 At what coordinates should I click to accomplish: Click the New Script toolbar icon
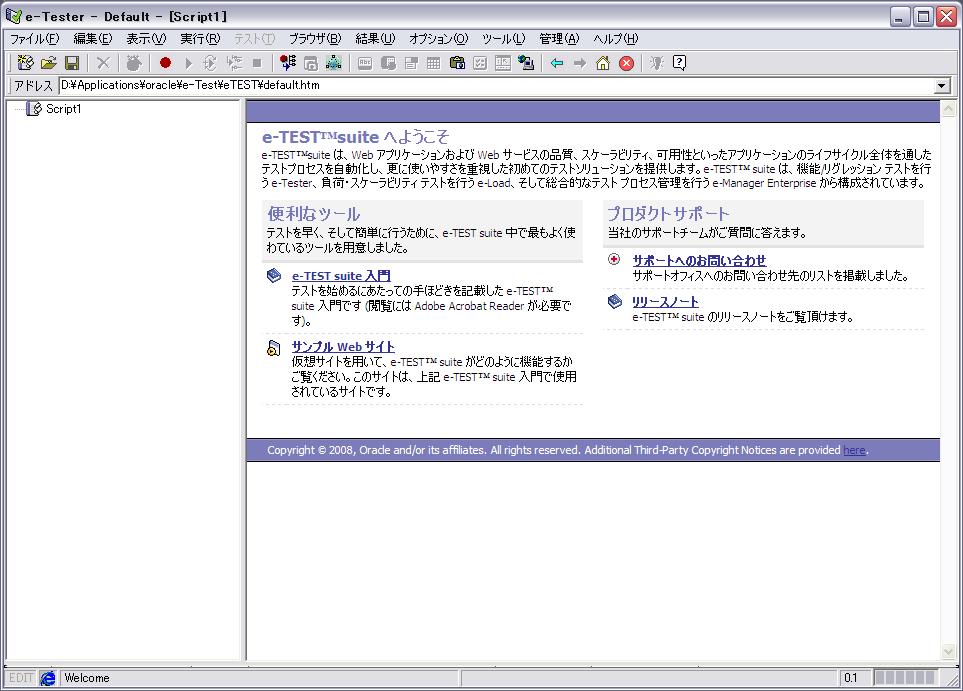(25, 63)
